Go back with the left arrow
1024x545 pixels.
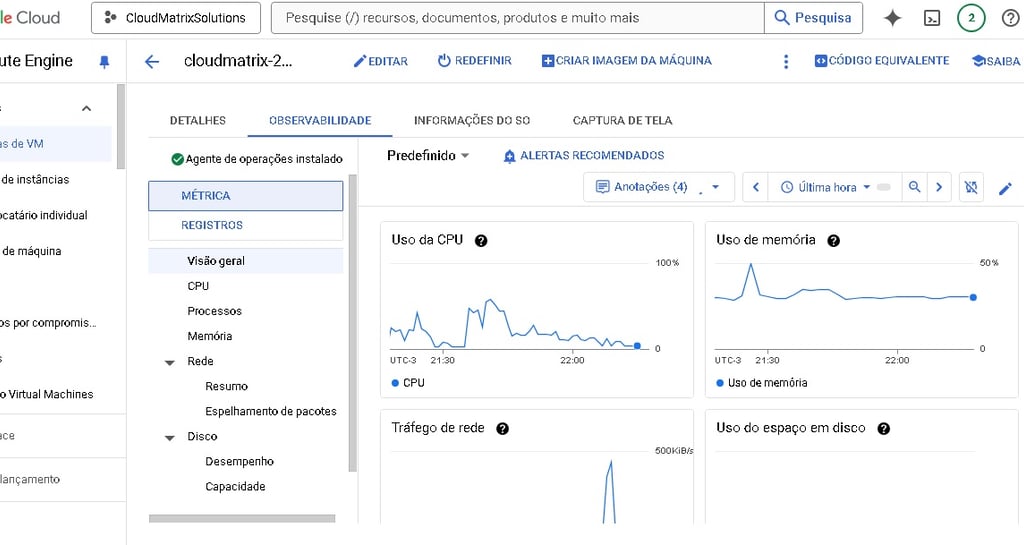pos(152,61)
